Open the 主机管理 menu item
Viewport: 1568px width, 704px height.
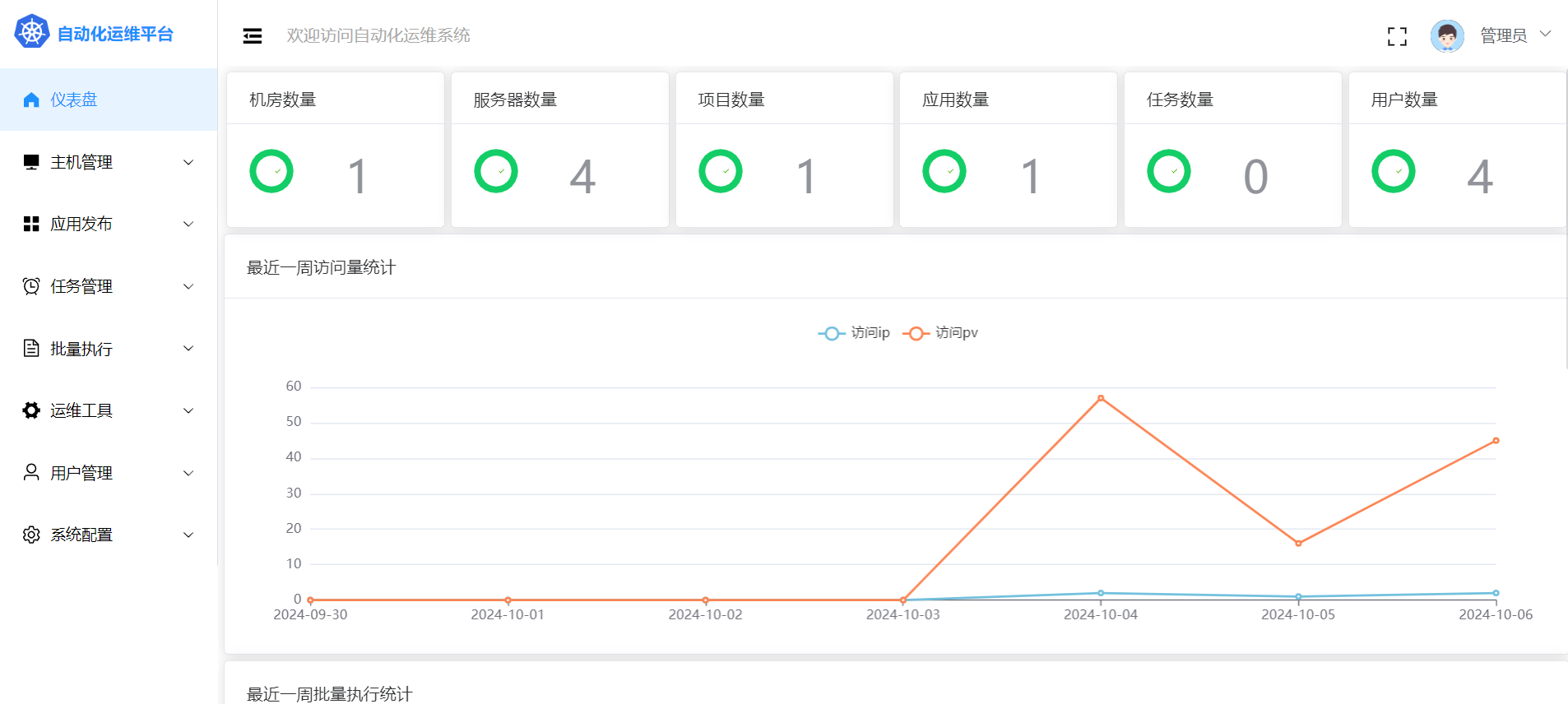[x=81, y=162]
